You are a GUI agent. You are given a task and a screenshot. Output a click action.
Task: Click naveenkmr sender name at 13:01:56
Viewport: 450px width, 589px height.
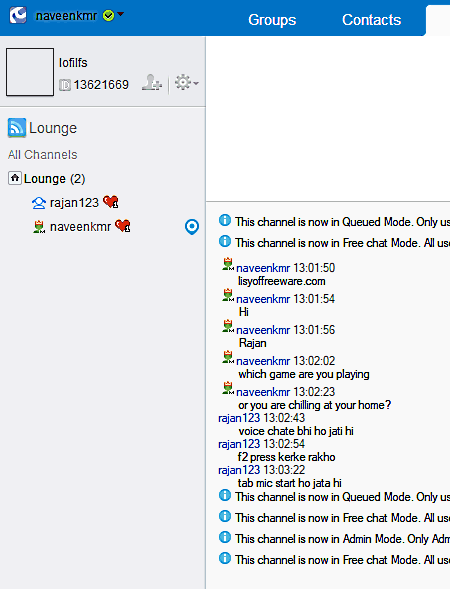263,330
